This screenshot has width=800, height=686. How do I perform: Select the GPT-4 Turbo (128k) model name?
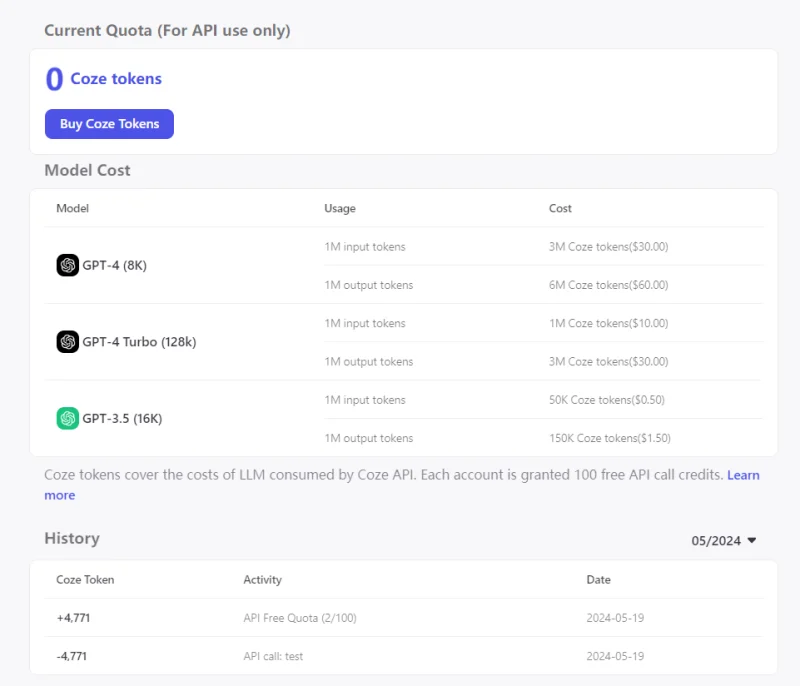click(x=139, y=342)
